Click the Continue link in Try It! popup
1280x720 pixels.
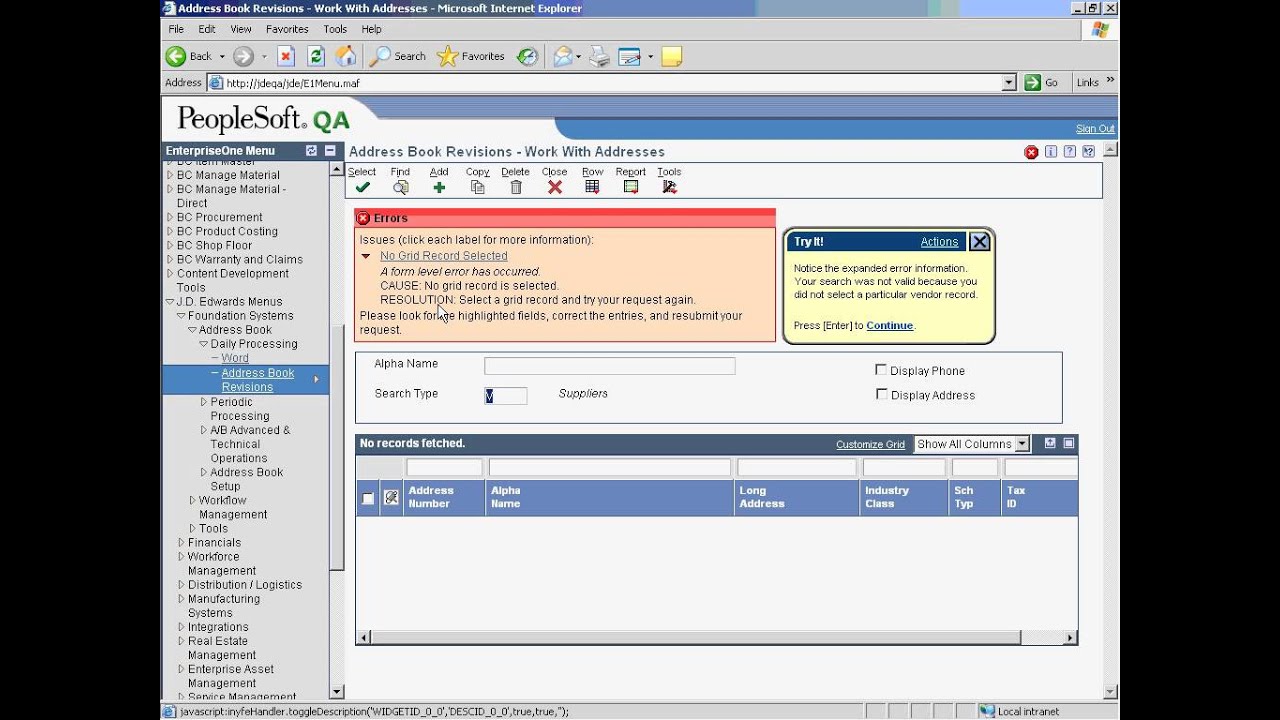[890, 325]
